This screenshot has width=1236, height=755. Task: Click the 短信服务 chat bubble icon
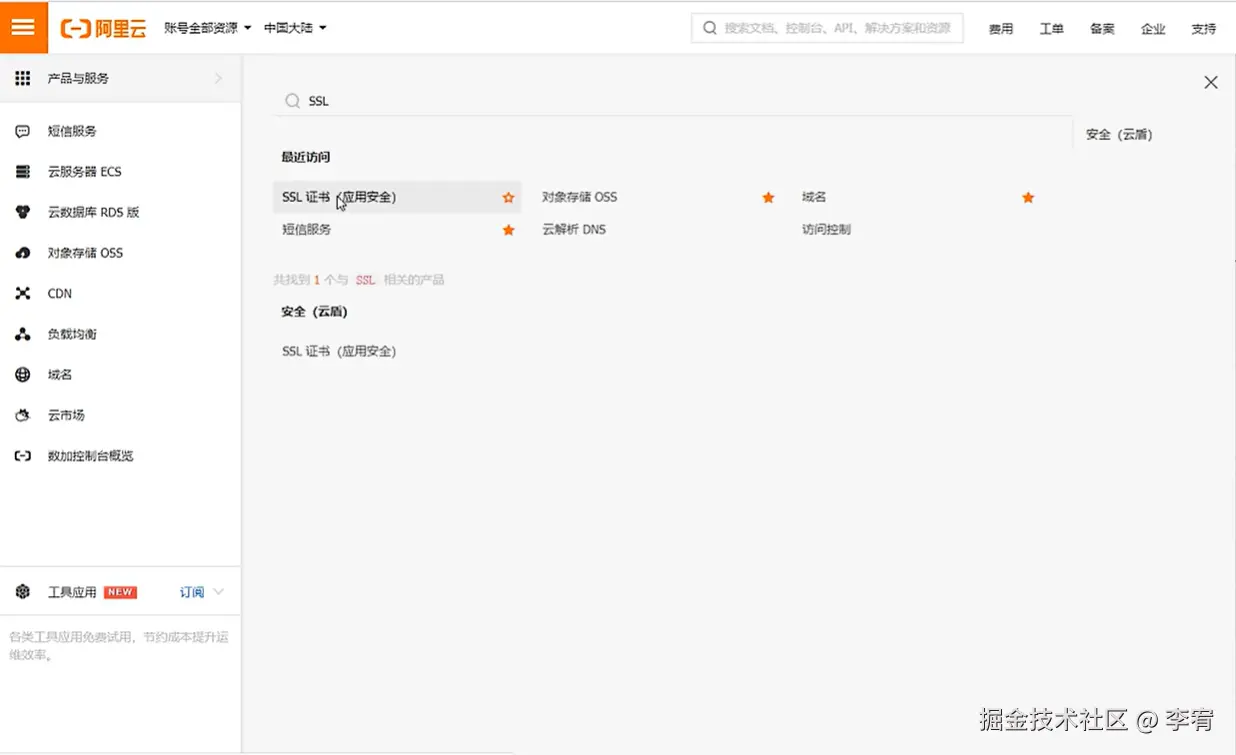tap(23, 131)
